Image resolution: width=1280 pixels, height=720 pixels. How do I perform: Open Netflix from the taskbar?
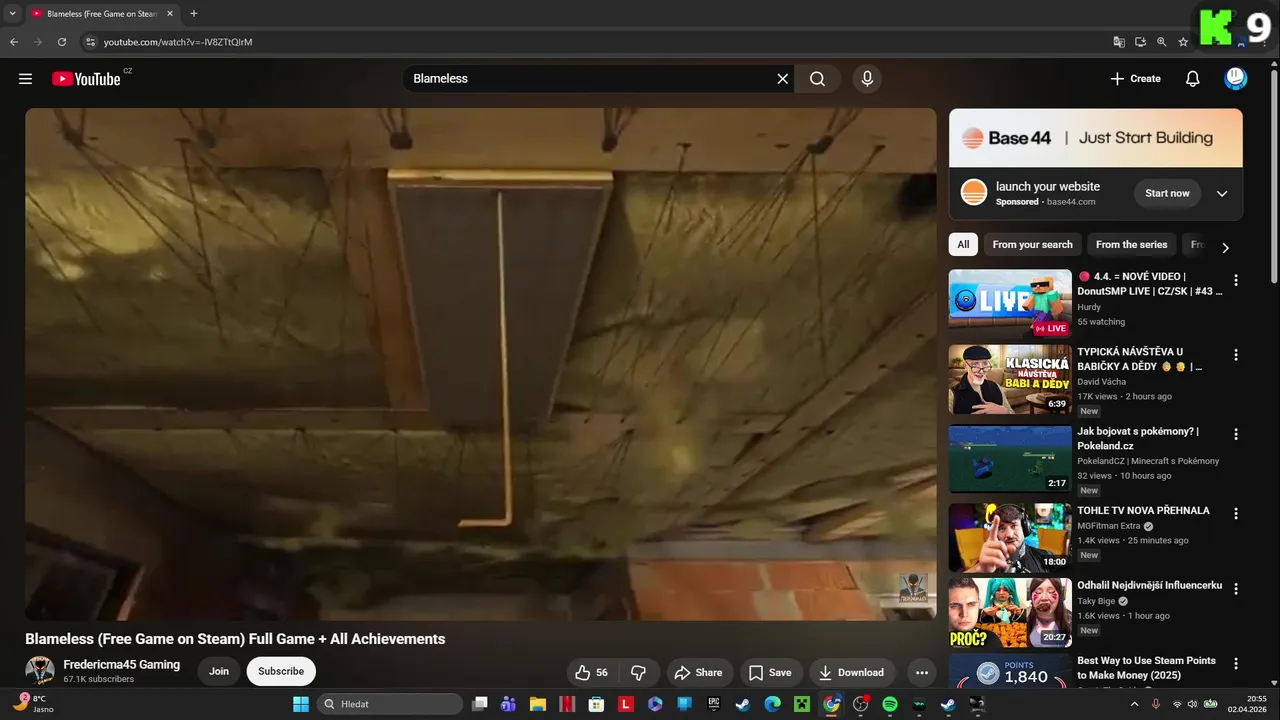(x=567, y=704)
